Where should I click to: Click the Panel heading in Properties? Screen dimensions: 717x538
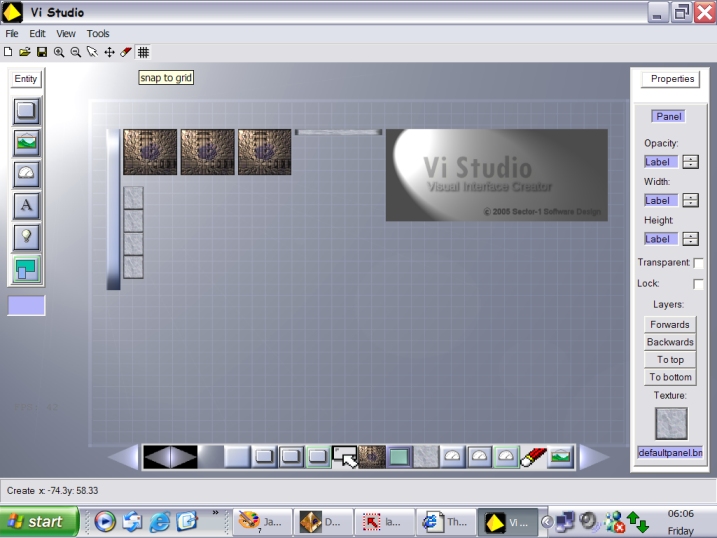[669, 117]
